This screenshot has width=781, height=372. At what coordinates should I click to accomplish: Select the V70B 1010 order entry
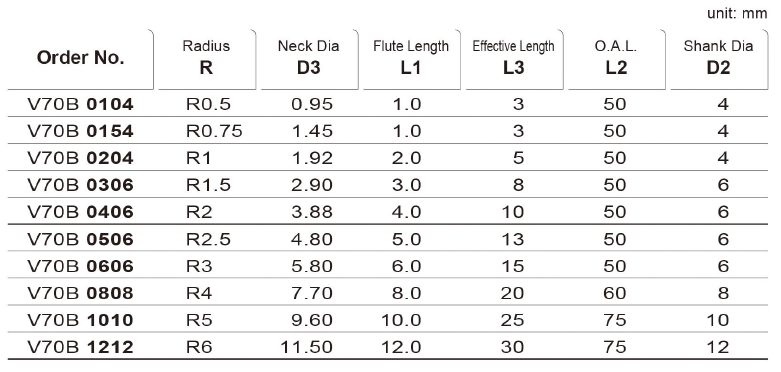(80, 320)
